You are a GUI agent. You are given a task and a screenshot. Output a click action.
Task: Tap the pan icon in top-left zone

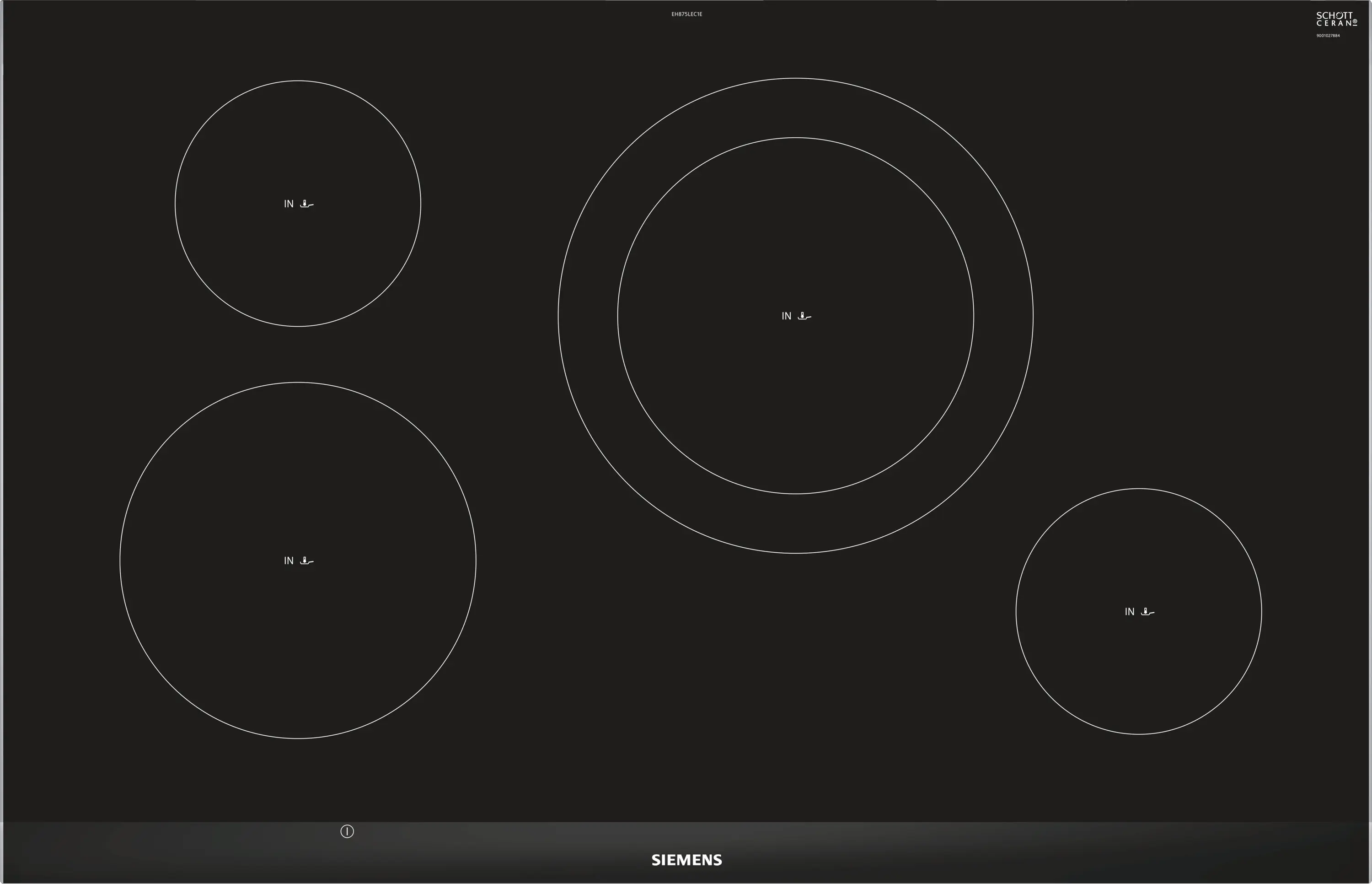pyautogui.click(x=307, y=204)
